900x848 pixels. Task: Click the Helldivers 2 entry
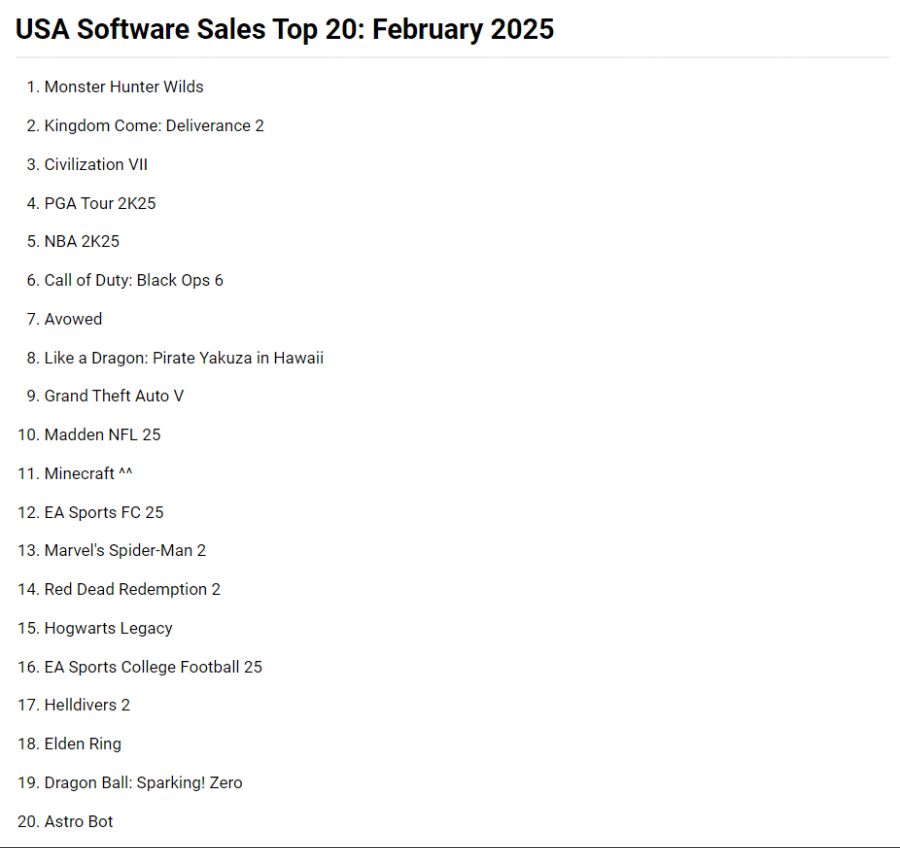[x=87, y=705]
